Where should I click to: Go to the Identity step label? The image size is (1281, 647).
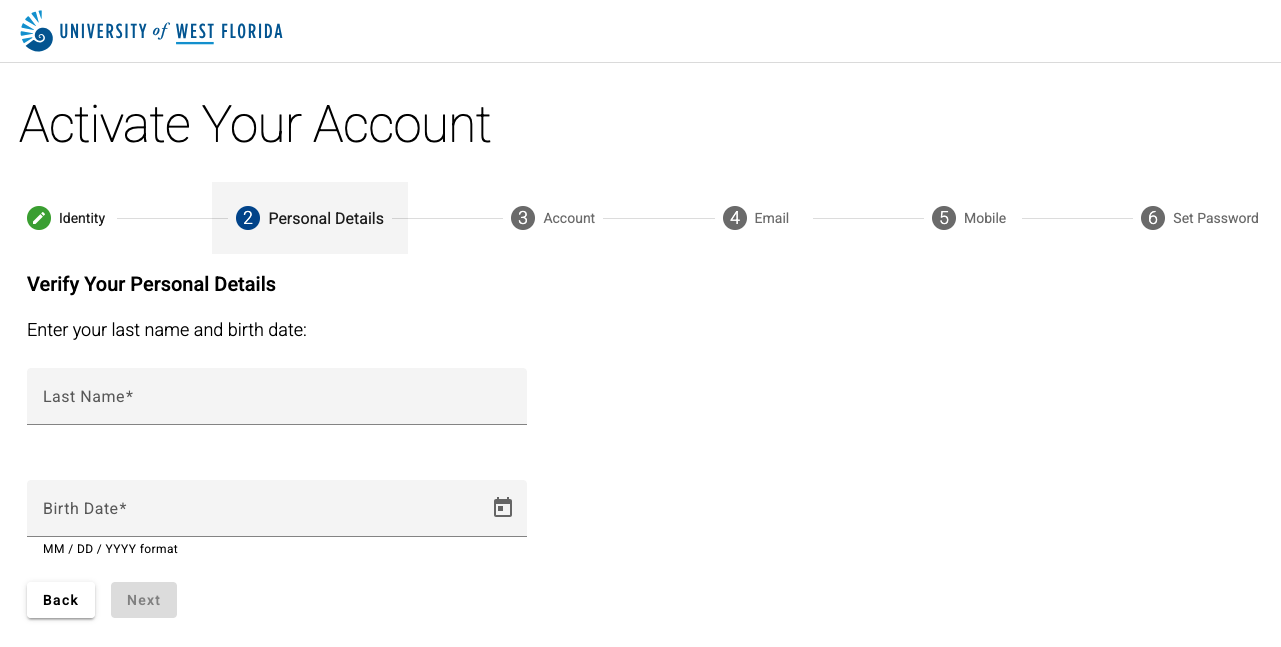(x=82, y=218)
